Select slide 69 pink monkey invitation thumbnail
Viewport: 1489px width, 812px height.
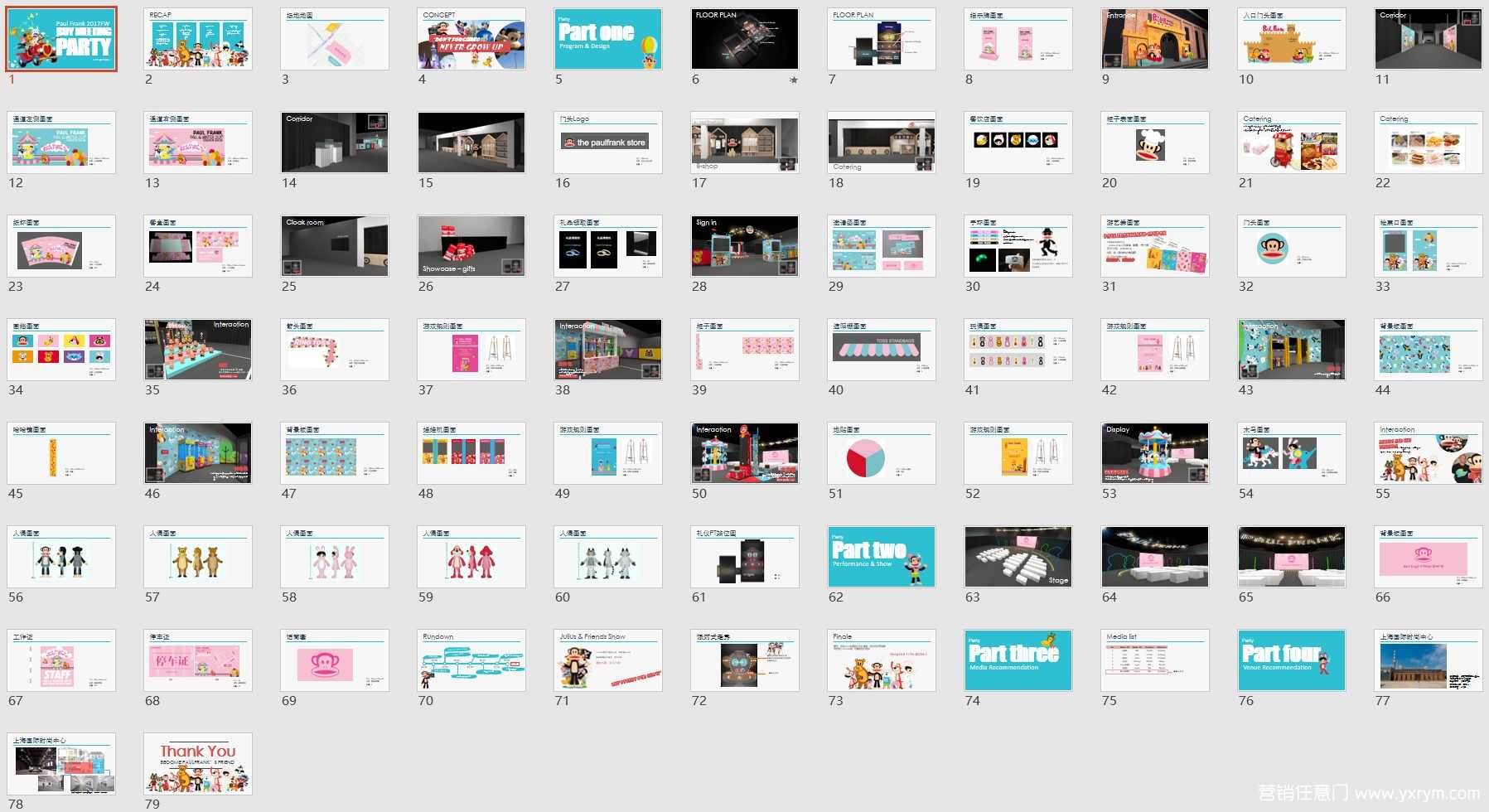[335, 660]
